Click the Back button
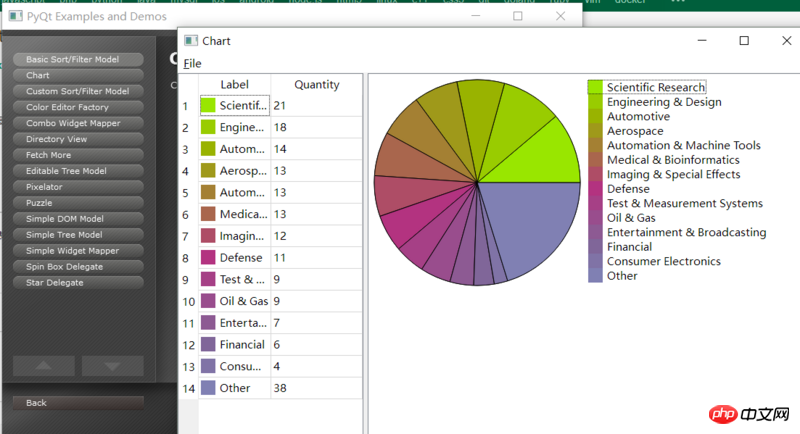Screen dimensions: 800x434 point(78,403)
